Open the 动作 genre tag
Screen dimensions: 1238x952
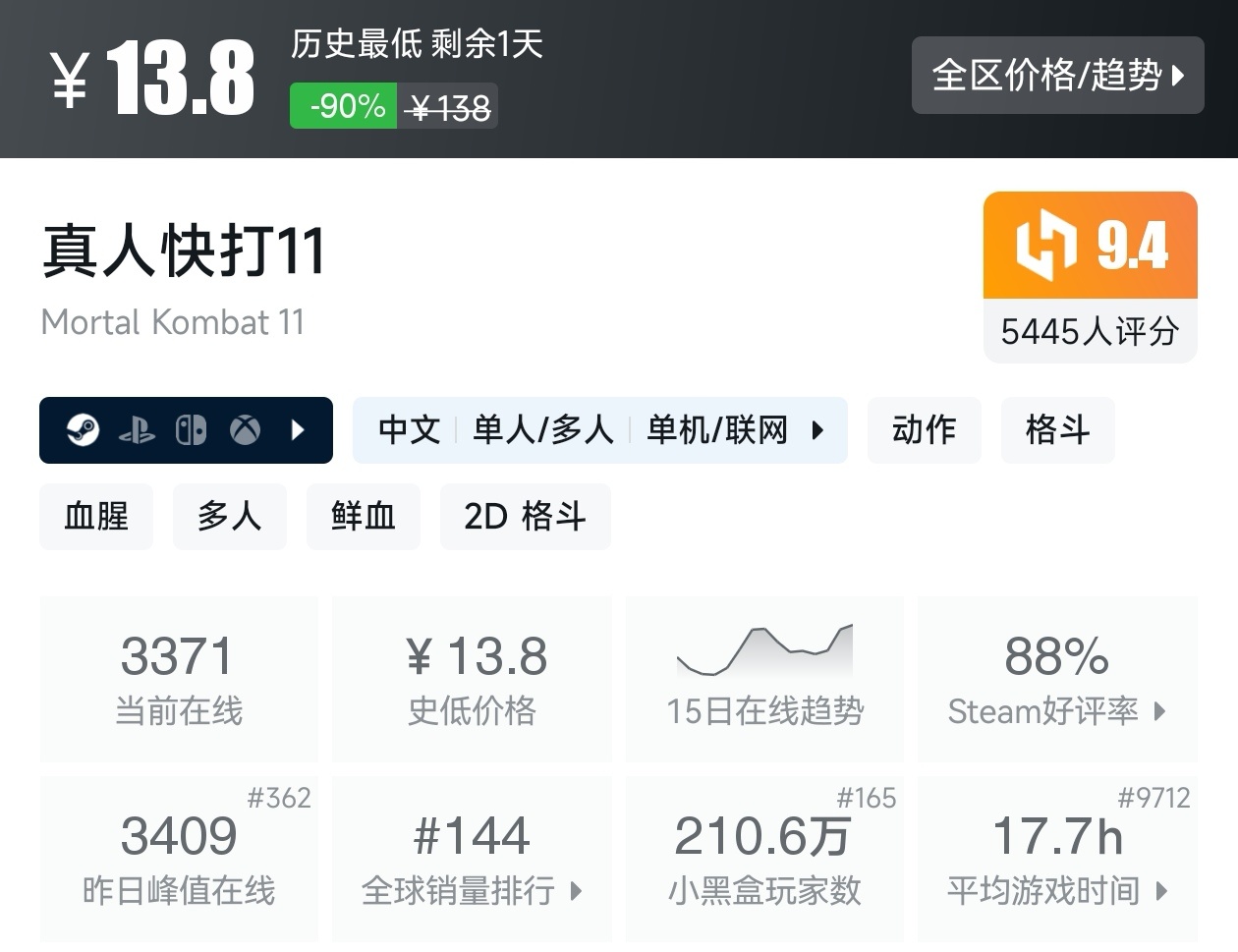click(924, 430)
